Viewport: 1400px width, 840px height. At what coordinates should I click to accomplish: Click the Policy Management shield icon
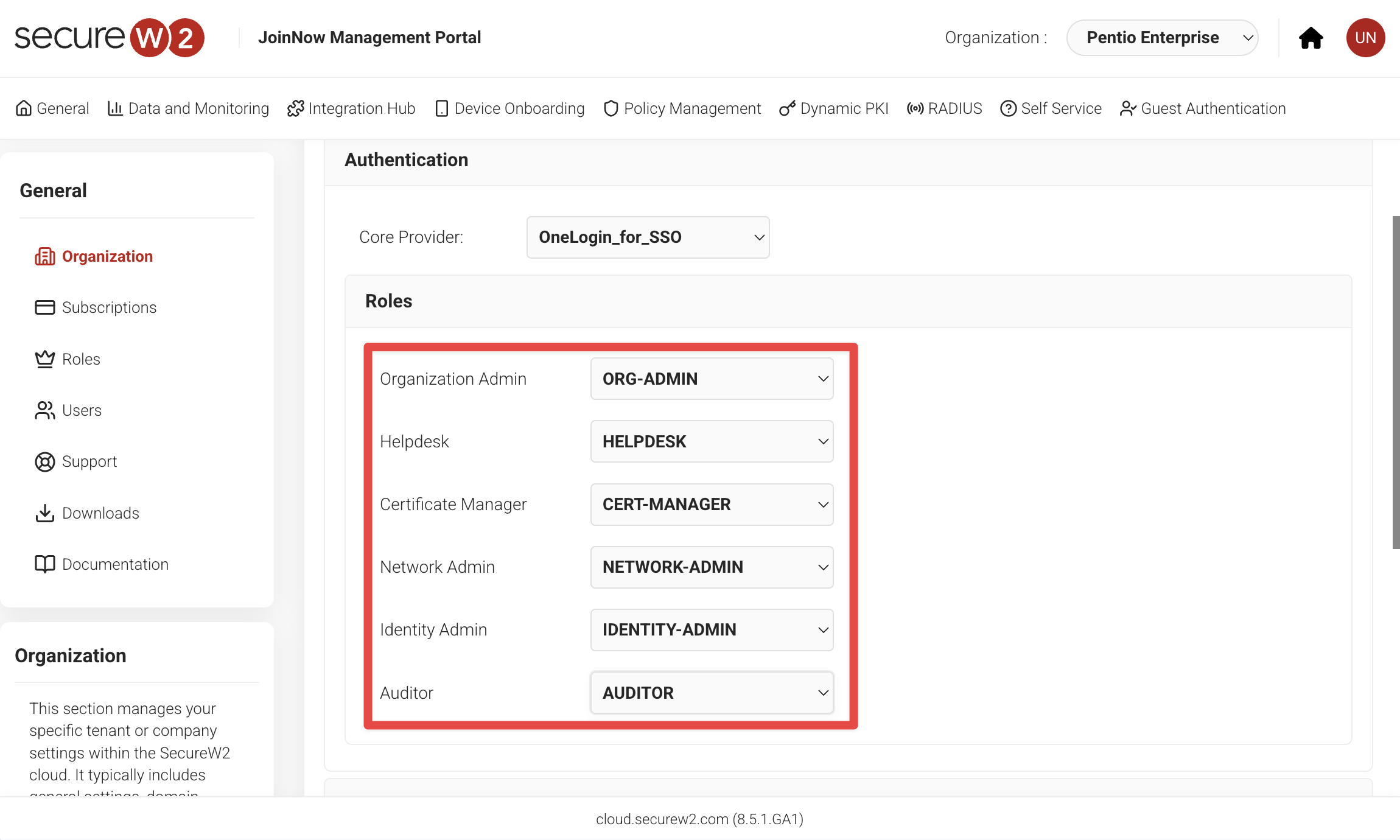(x=611, y=108)
